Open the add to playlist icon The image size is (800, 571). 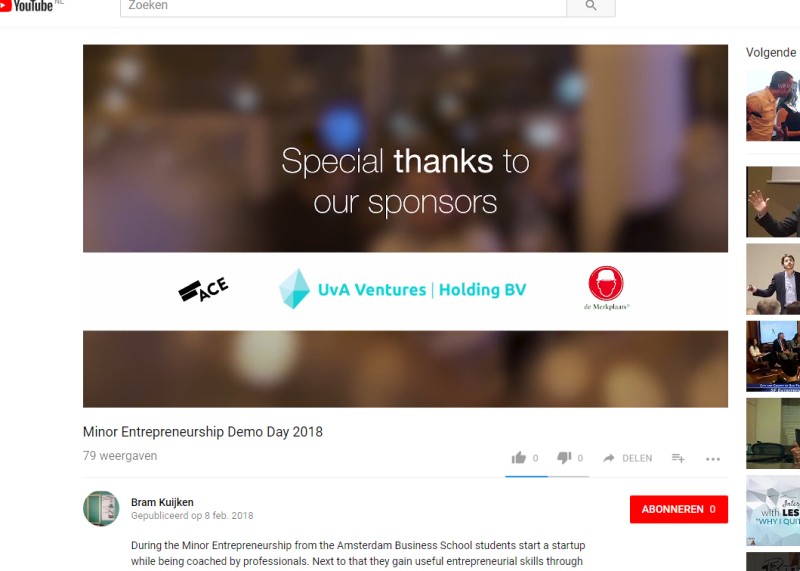coord(678,458)
